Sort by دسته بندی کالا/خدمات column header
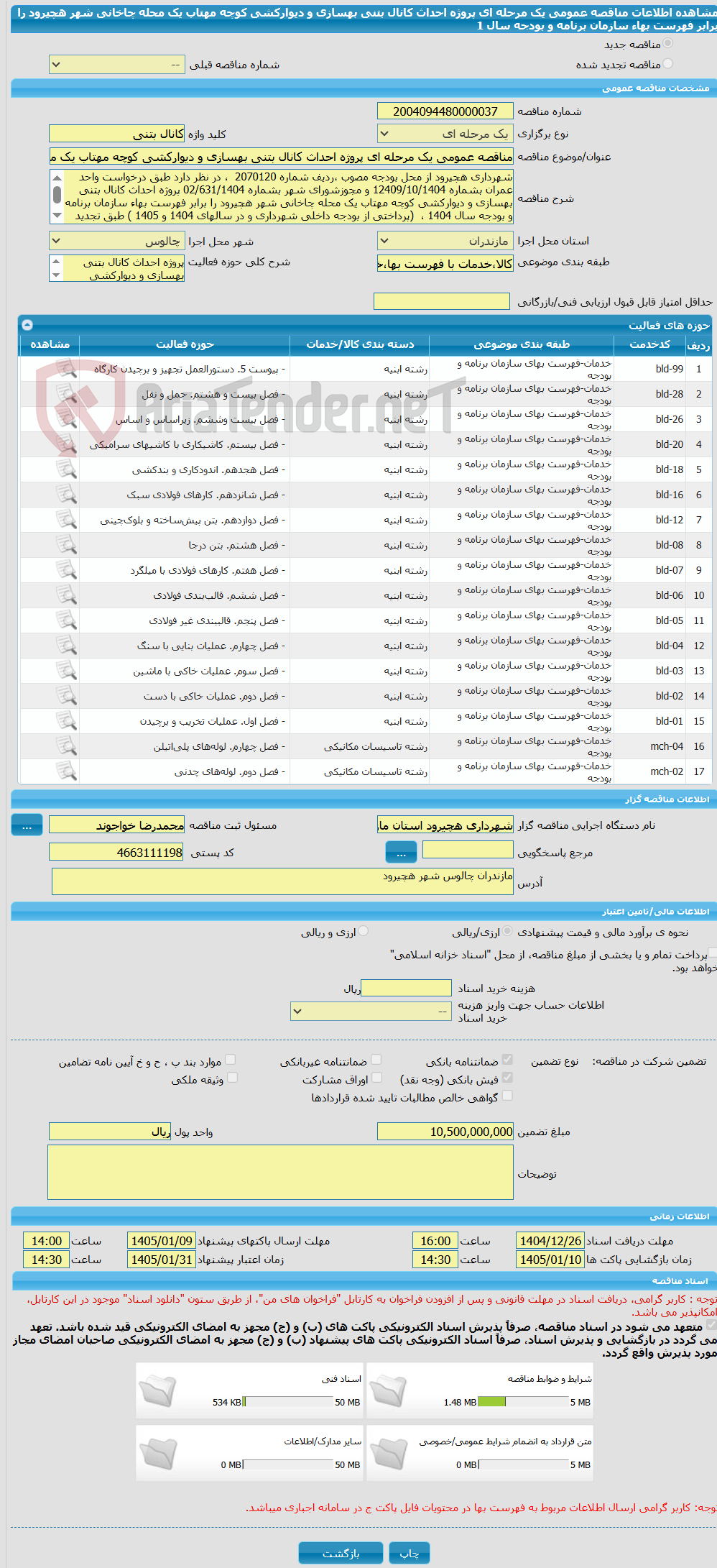The width and height of the screenshot is (717, 1568). (x=360, y=344)
